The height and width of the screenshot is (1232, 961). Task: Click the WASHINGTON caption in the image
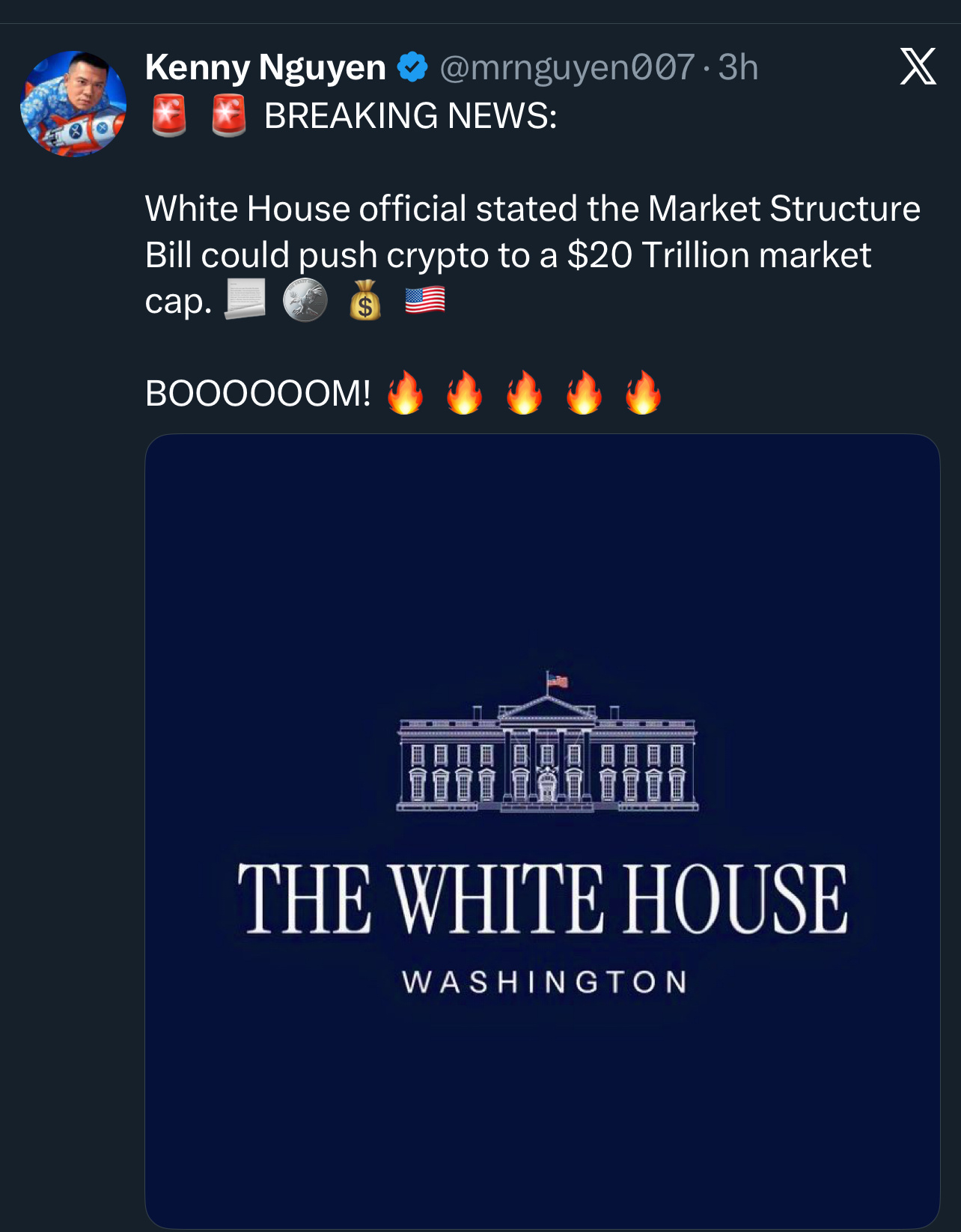point(544,982)
